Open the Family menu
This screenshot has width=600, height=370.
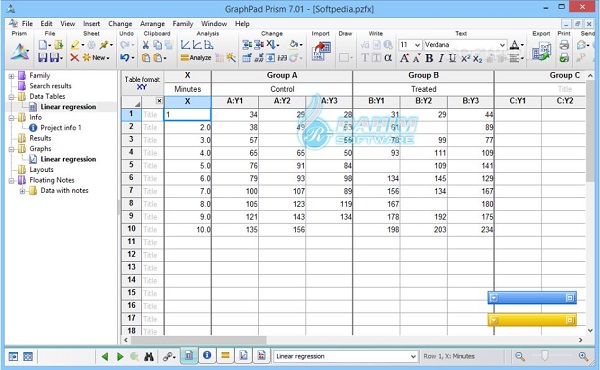183,24
